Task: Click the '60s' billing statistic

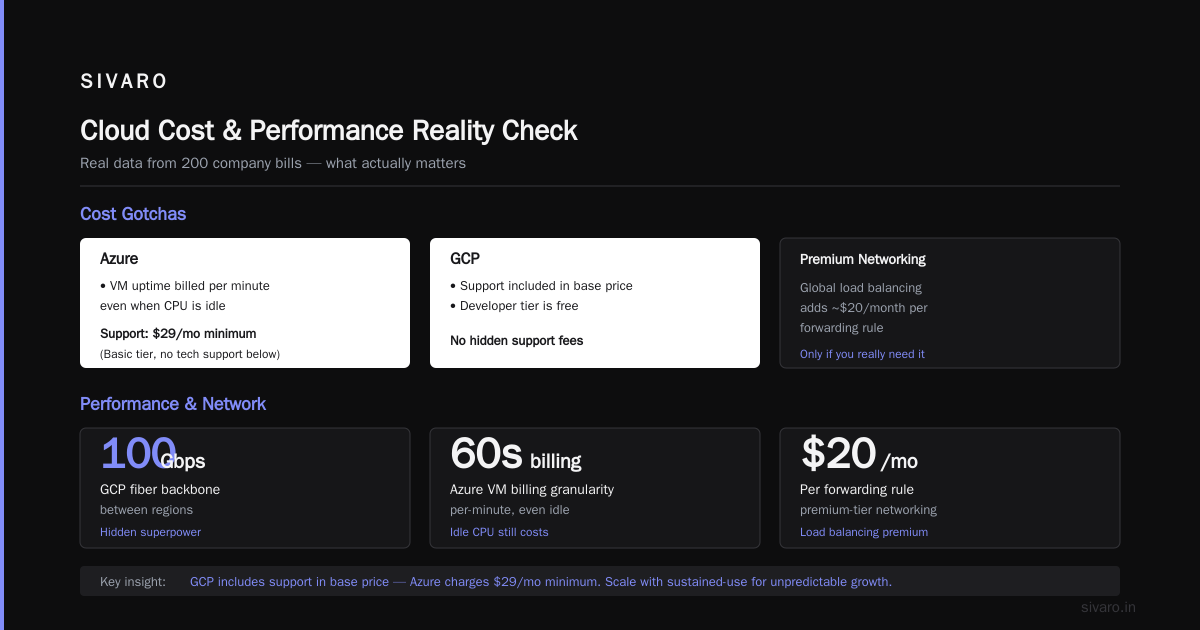Action: tap(486, 453)
